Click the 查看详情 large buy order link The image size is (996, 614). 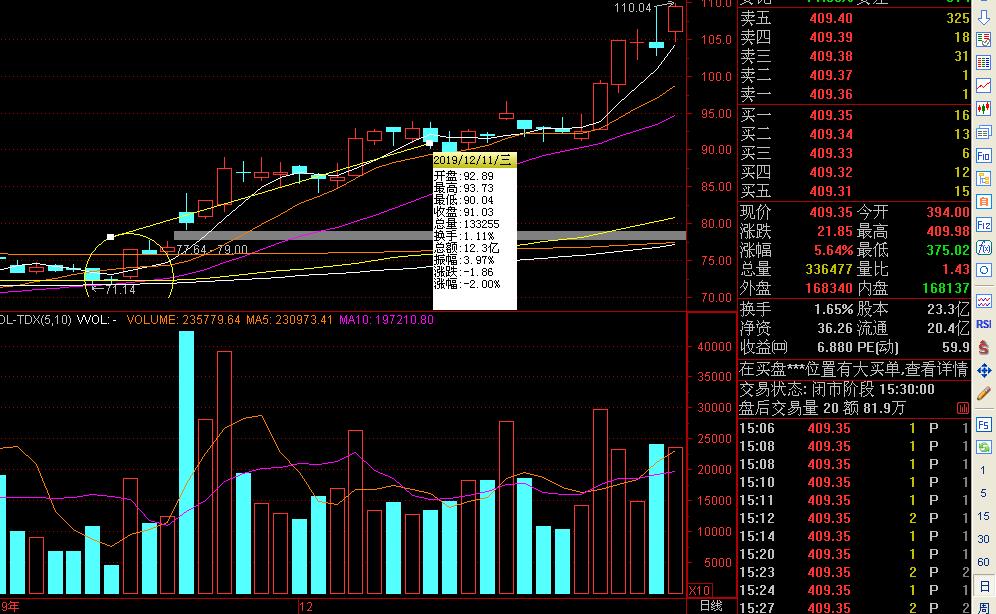click(937, 369)
